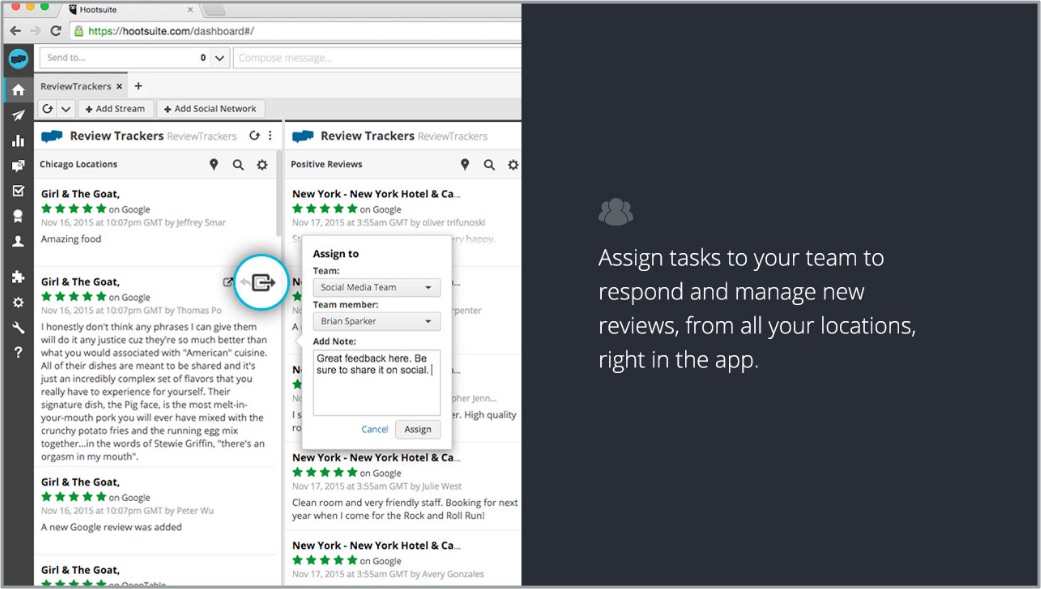The width and height of the screenshot is (1041, 589).
Task: Click the Review Trackers logo in left stream
Action: click(x=52, y=136)
